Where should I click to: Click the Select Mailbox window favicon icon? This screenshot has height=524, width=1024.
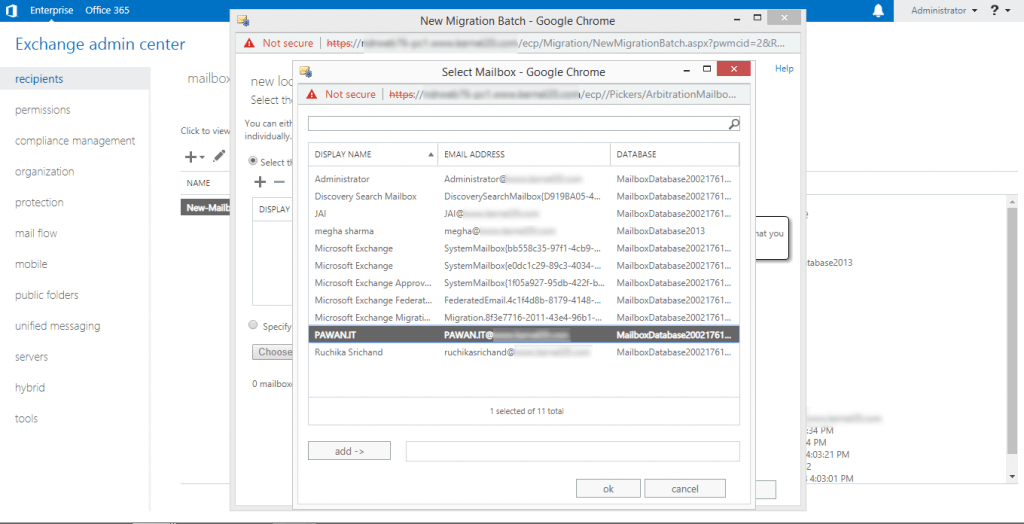[x=306, y=71]
